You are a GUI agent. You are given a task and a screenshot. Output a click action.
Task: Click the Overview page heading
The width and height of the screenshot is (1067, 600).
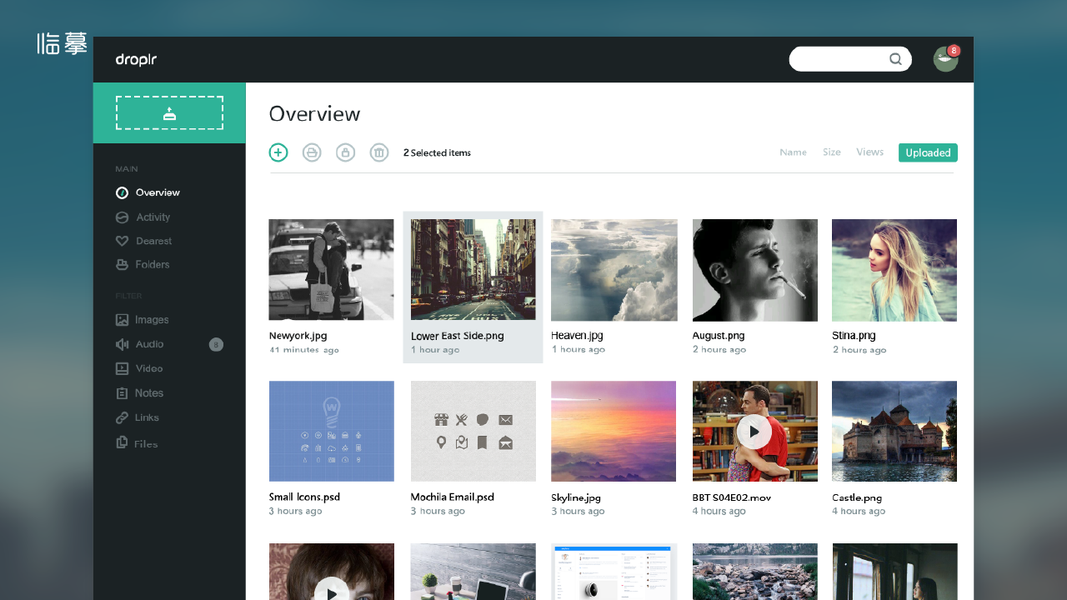(314, 114)
